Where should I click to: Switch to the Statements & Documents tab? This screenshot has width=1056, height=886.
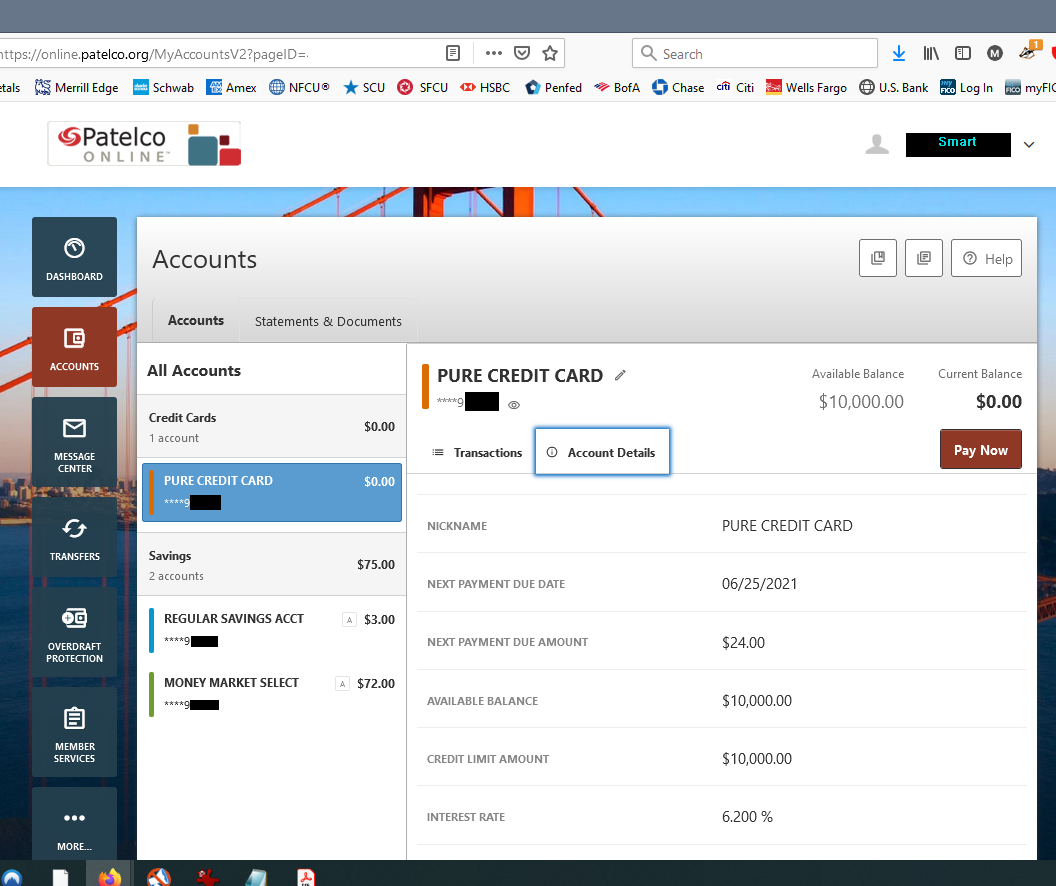click(x=328, y=321)
